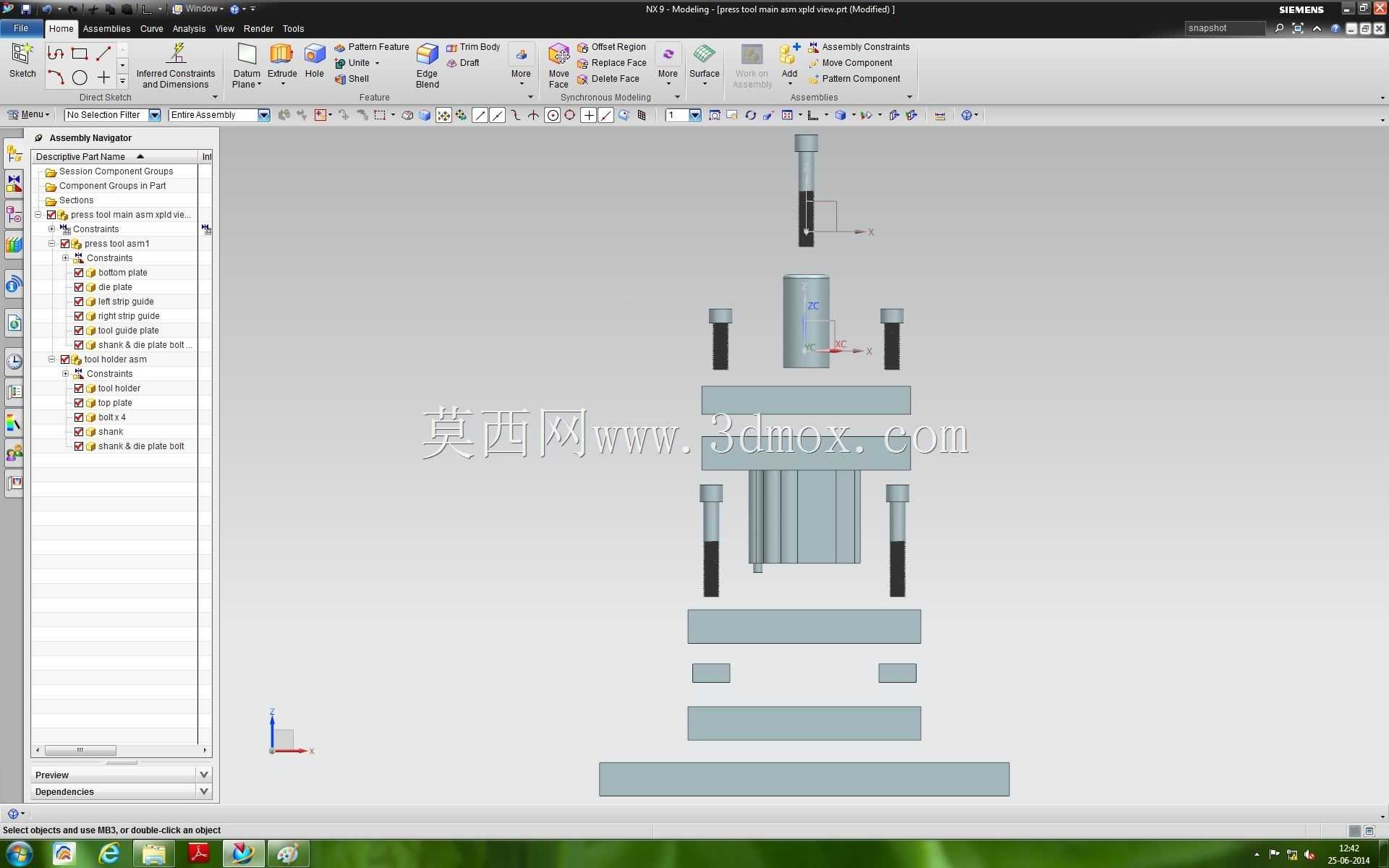Select the Circle sketch tool
Image resolution: width=1389 pixels, height=868 pixels.
[80, 77]
